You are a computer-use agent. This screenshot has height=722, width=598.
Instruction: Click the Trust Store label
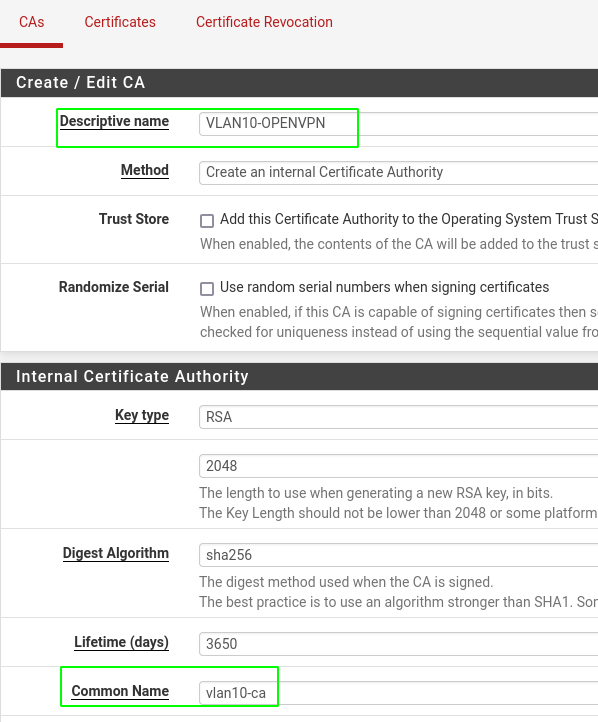pyautogui.click(x=134, y=219)
